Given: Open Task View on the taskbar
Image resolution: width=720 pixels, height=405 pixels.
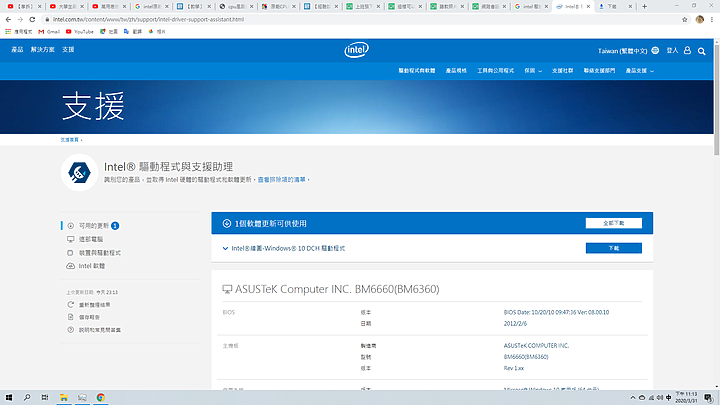Looking at the screenshot, I should (x=45, y=398).
